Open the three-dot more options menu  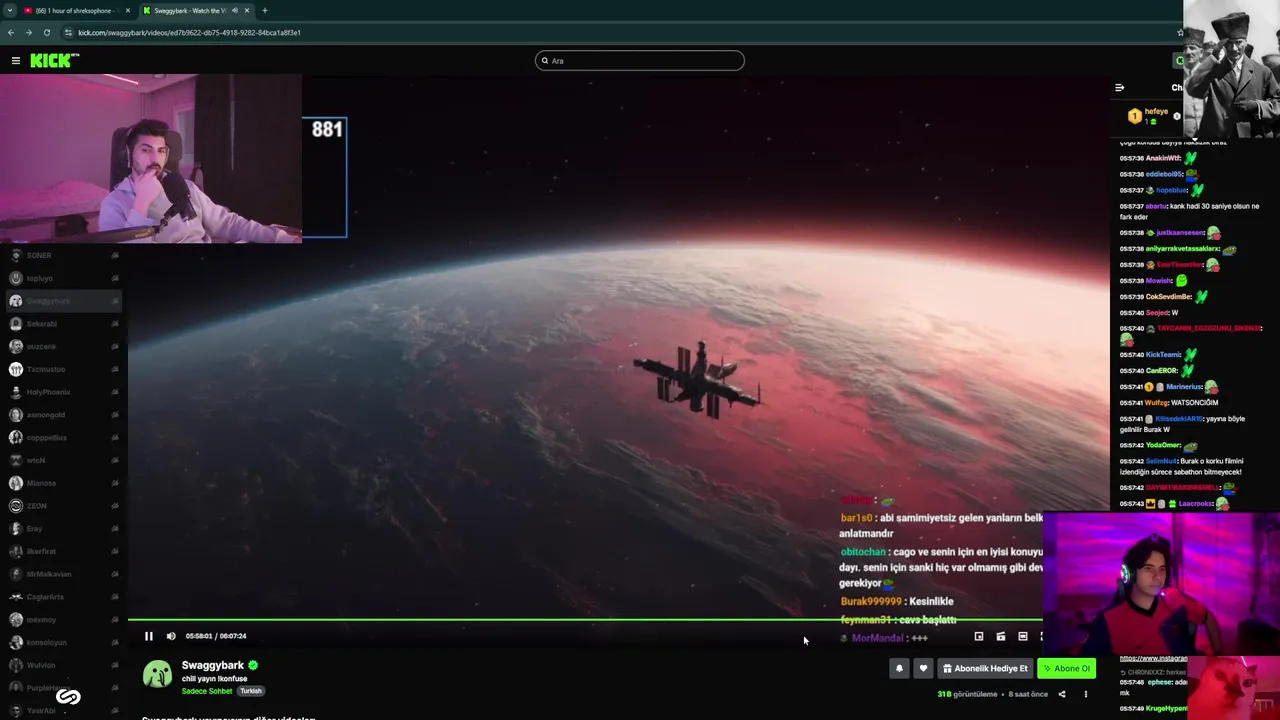(x=1086, y=694)
